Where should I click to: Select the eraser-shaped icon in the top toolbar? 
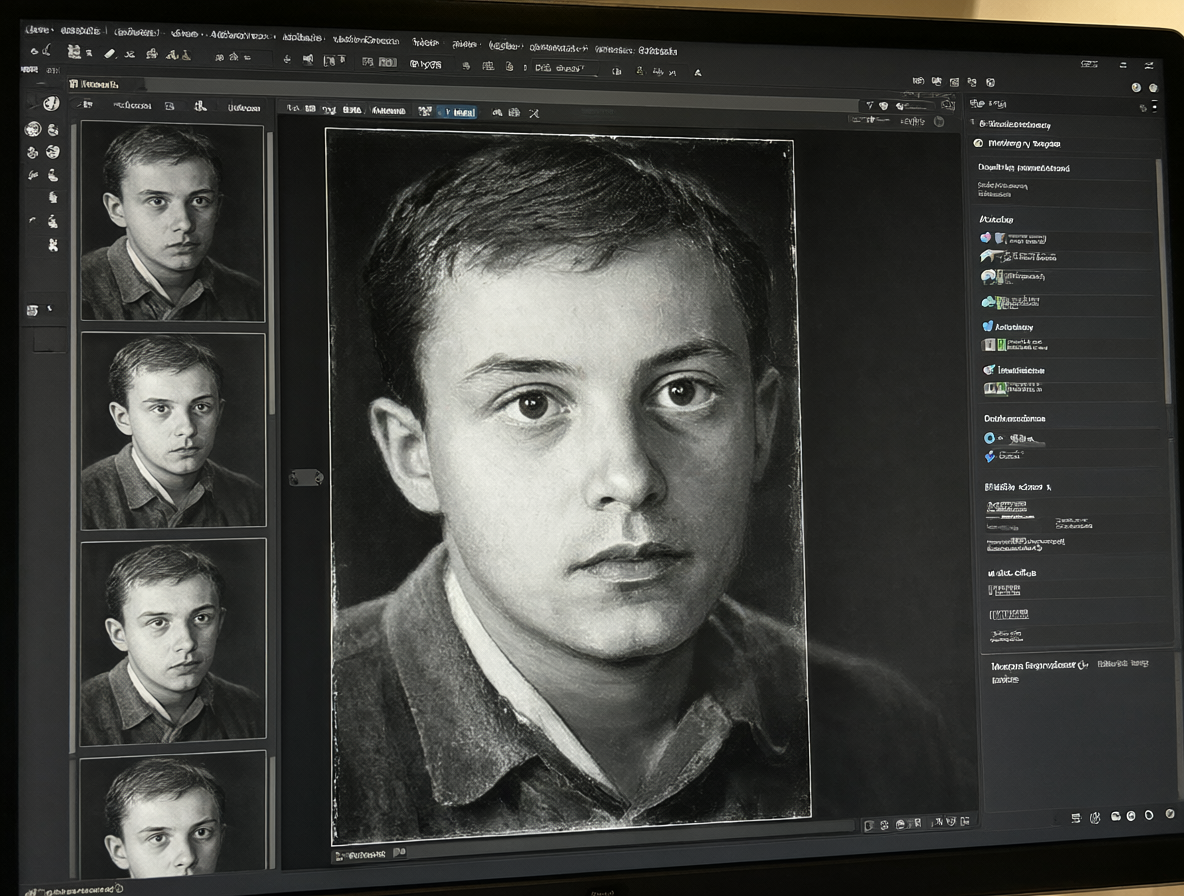tap(109, 54)
